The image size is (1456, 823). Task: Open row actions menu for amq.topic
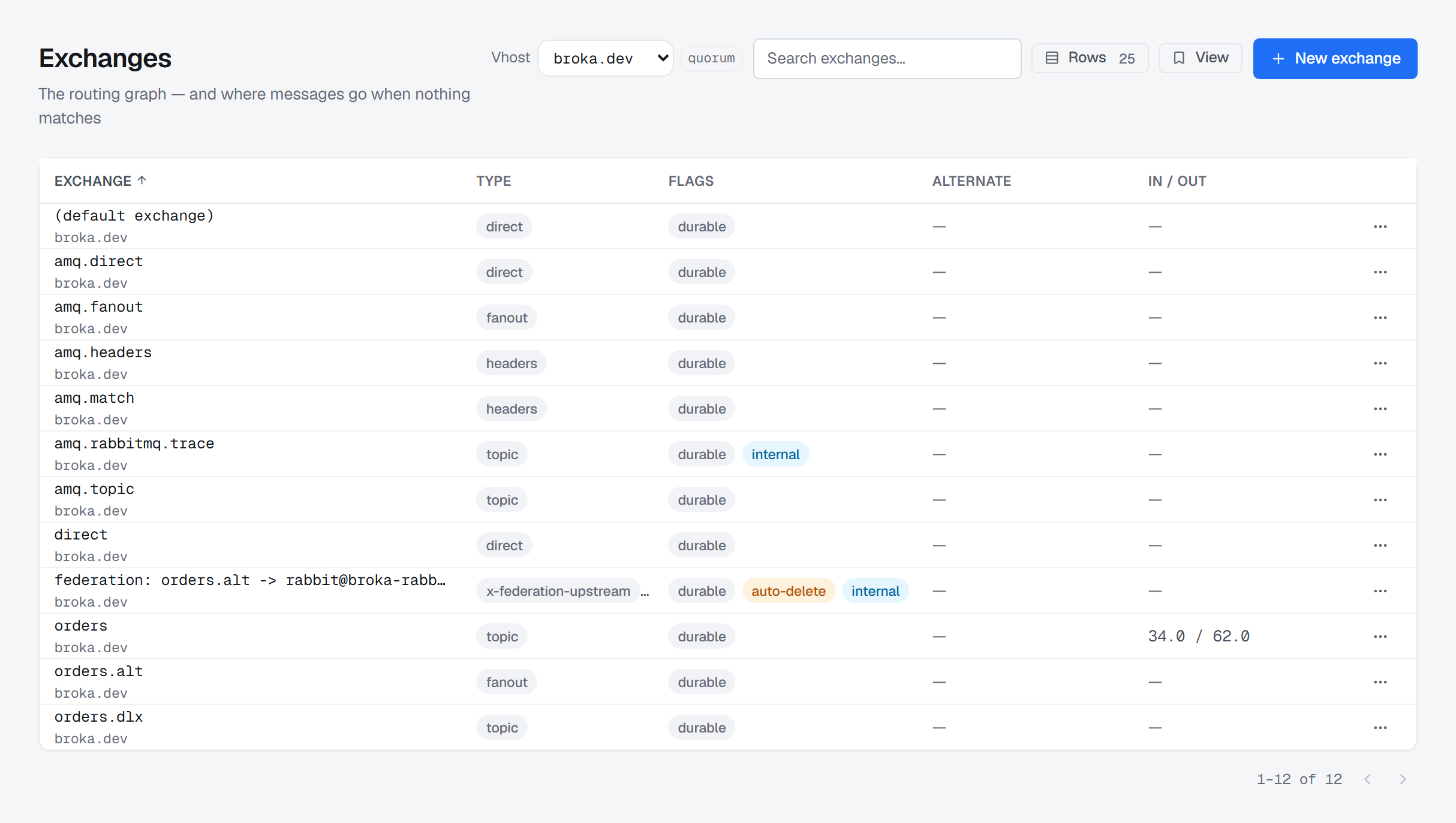(1380, 500)
